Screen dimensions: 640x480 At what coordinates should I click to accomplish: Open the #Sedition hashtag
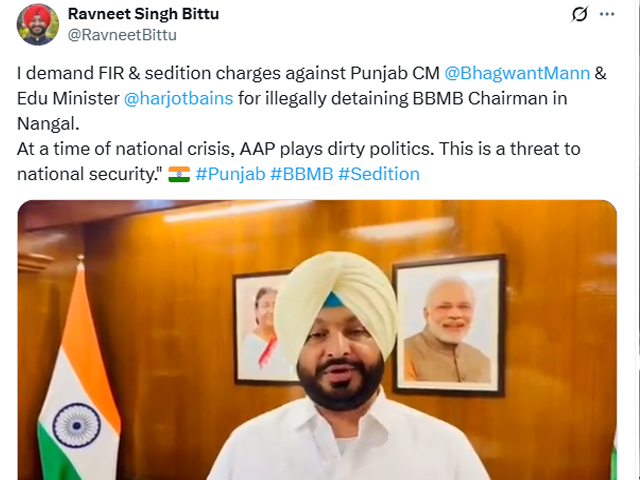379,174
